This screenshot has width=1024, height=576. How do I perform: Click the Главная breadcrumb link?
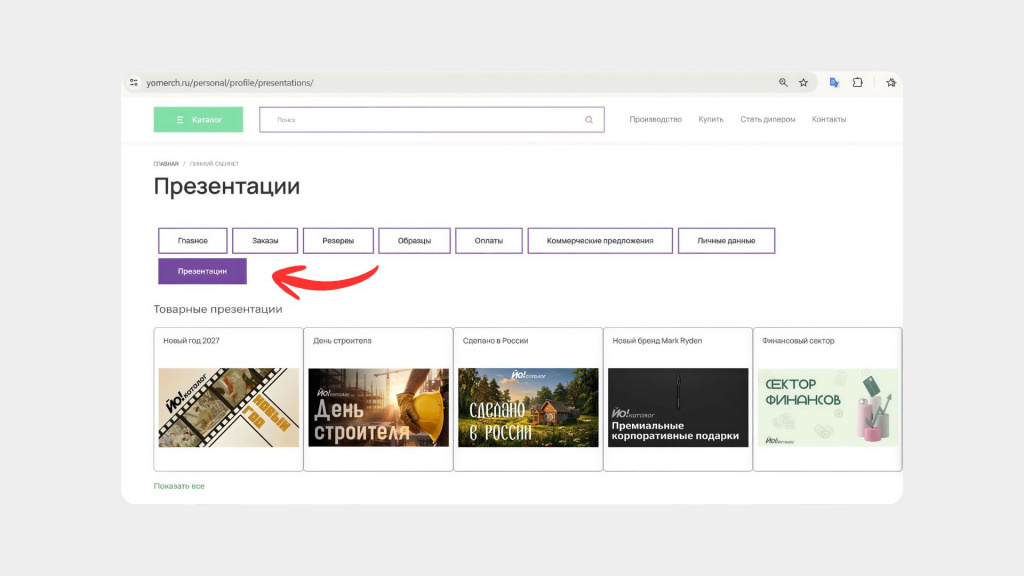pos(166,164)
